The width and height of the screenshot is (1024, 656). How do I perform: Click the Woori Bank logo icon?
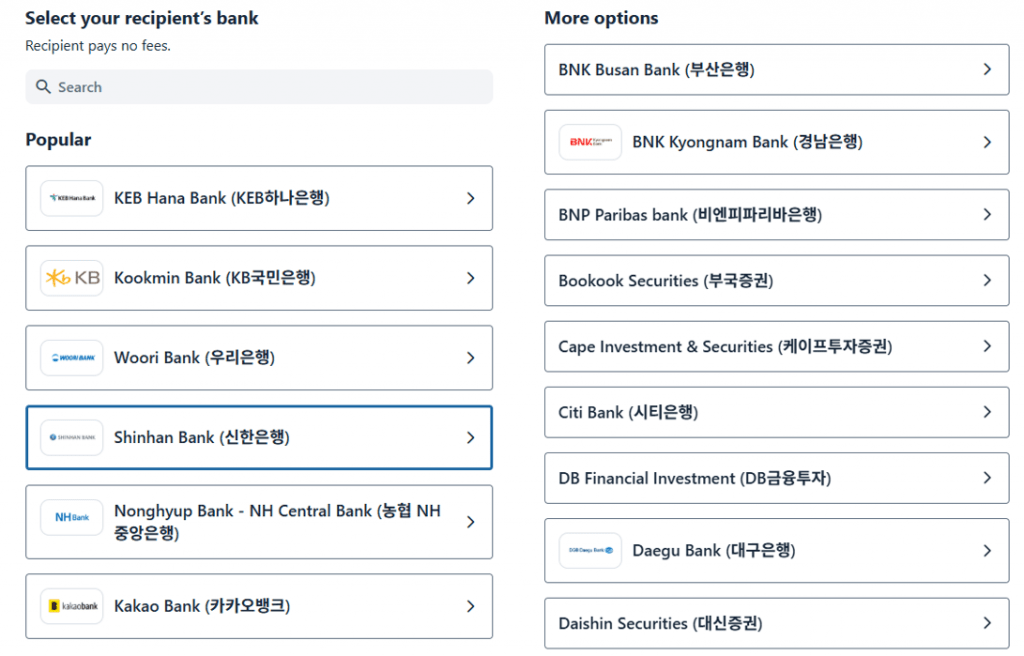[x=72, y=358]
